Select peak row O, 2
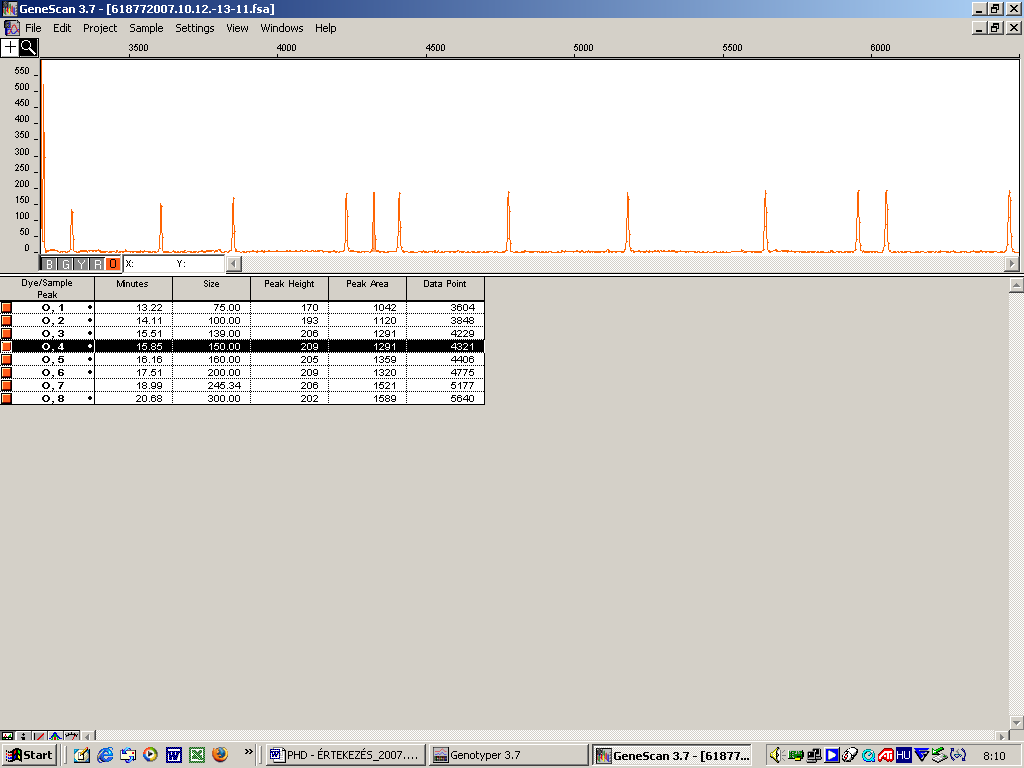The width and height of the screenshot is (1024, 768). point(242,321)
